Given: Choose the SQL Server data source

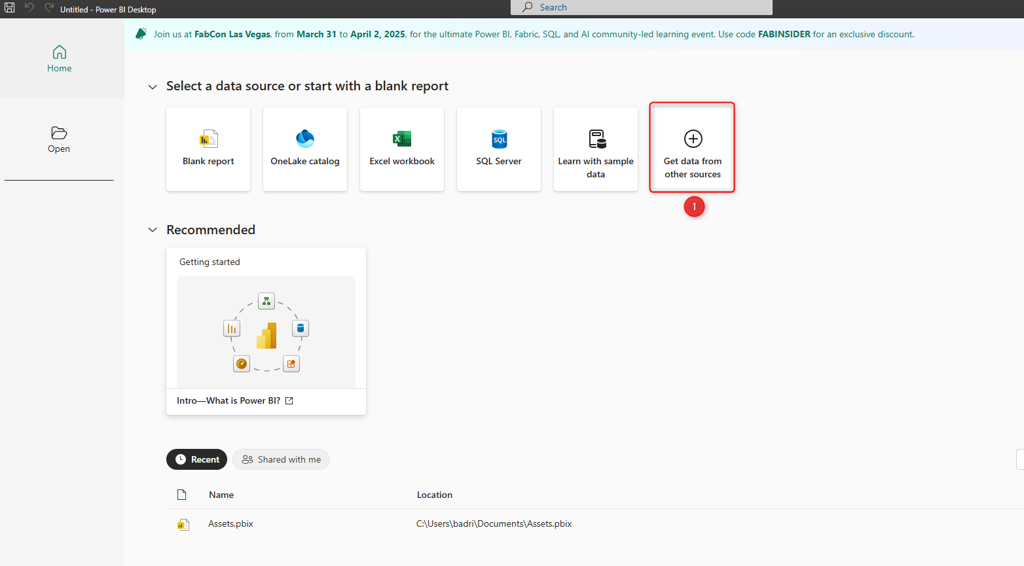Looking at the screenshot, I should 499,149.
